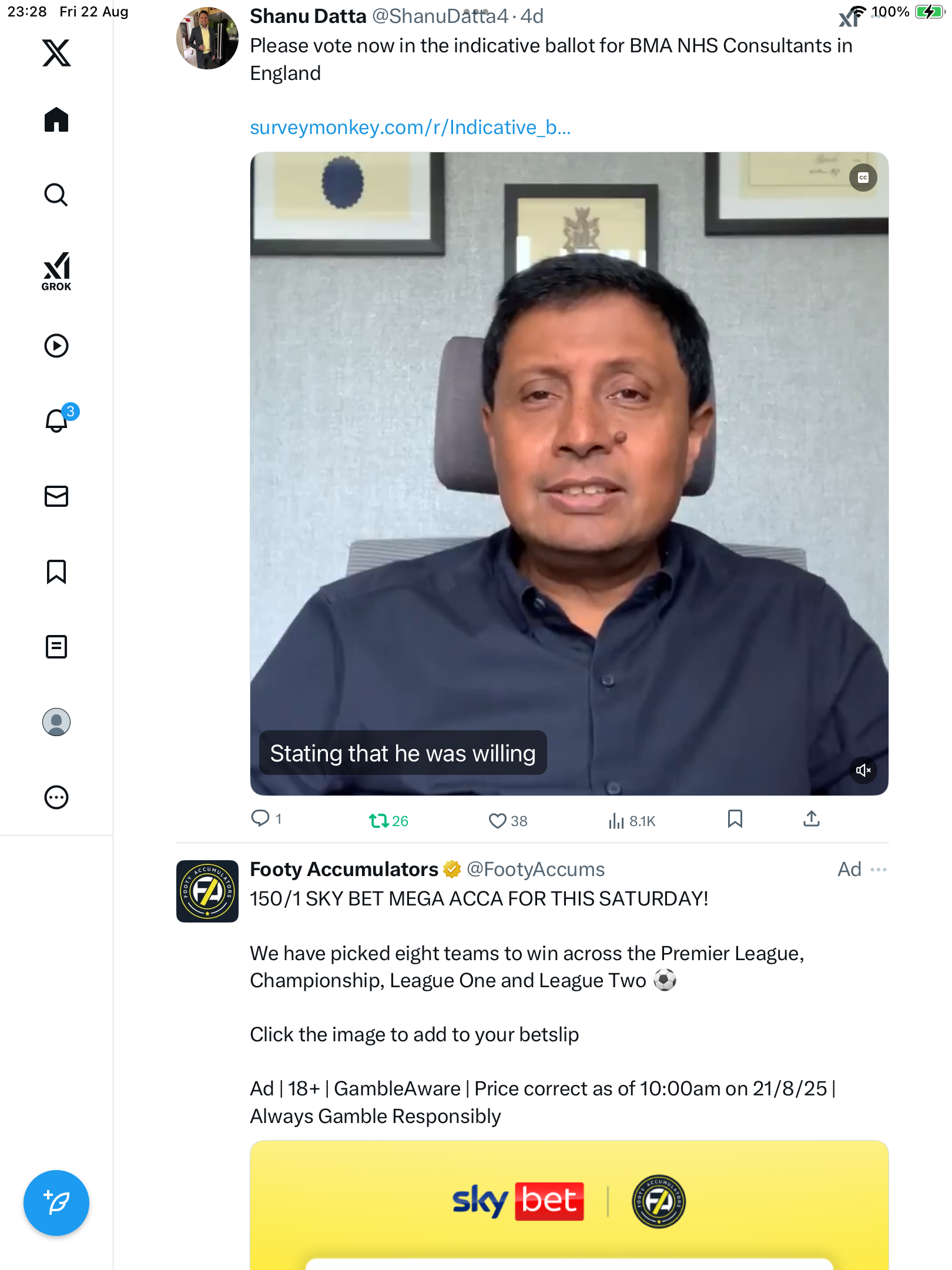Screen dimensions: 952x1270
Task: Toggle closed captions on the video
Action: pyautogui.click(x=863, y=178)
